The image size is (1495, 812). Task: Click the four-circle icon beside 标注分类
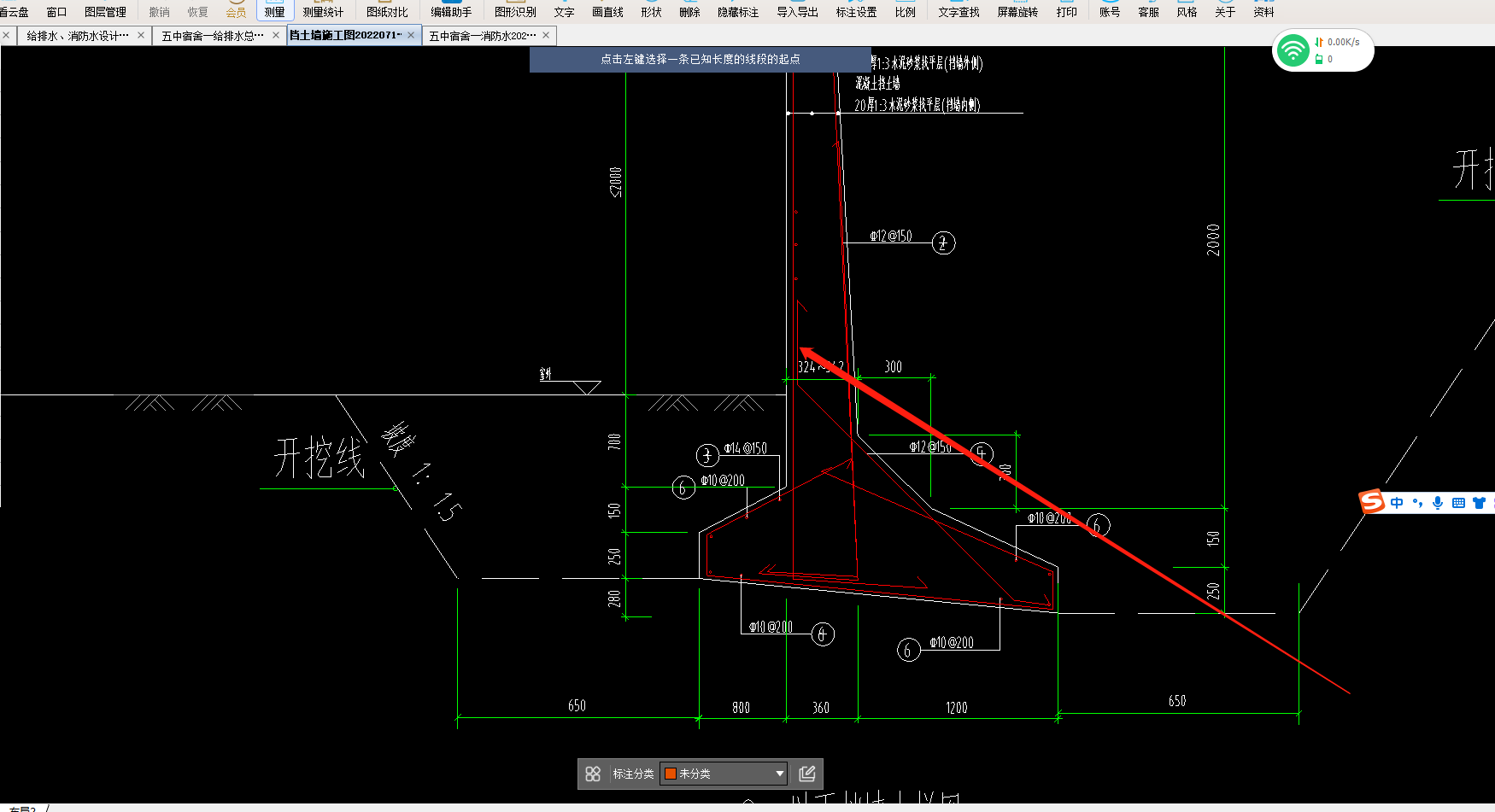point(593,774)
